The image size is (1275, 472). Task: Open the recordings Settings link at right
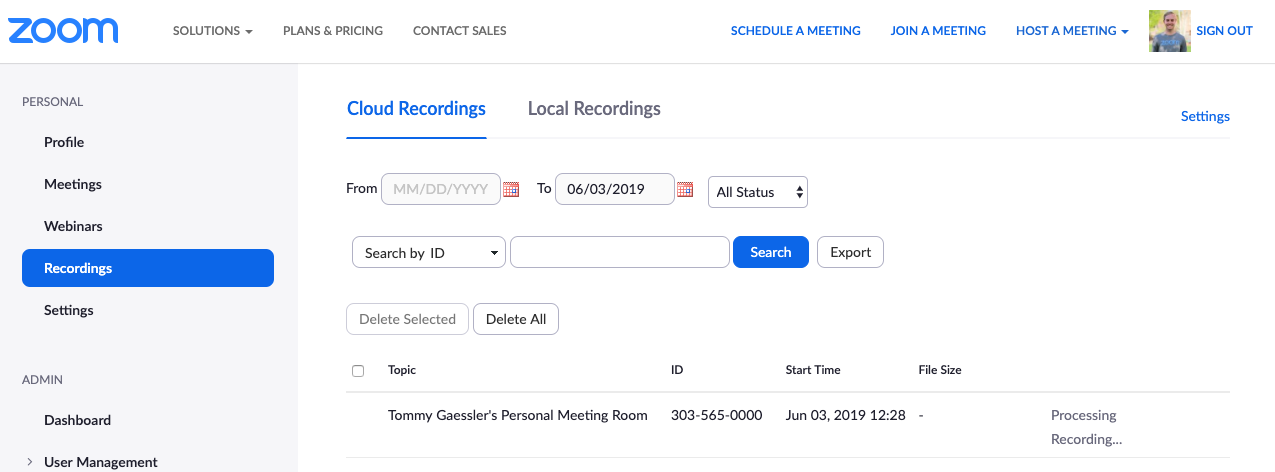[x=1205, y=116]
